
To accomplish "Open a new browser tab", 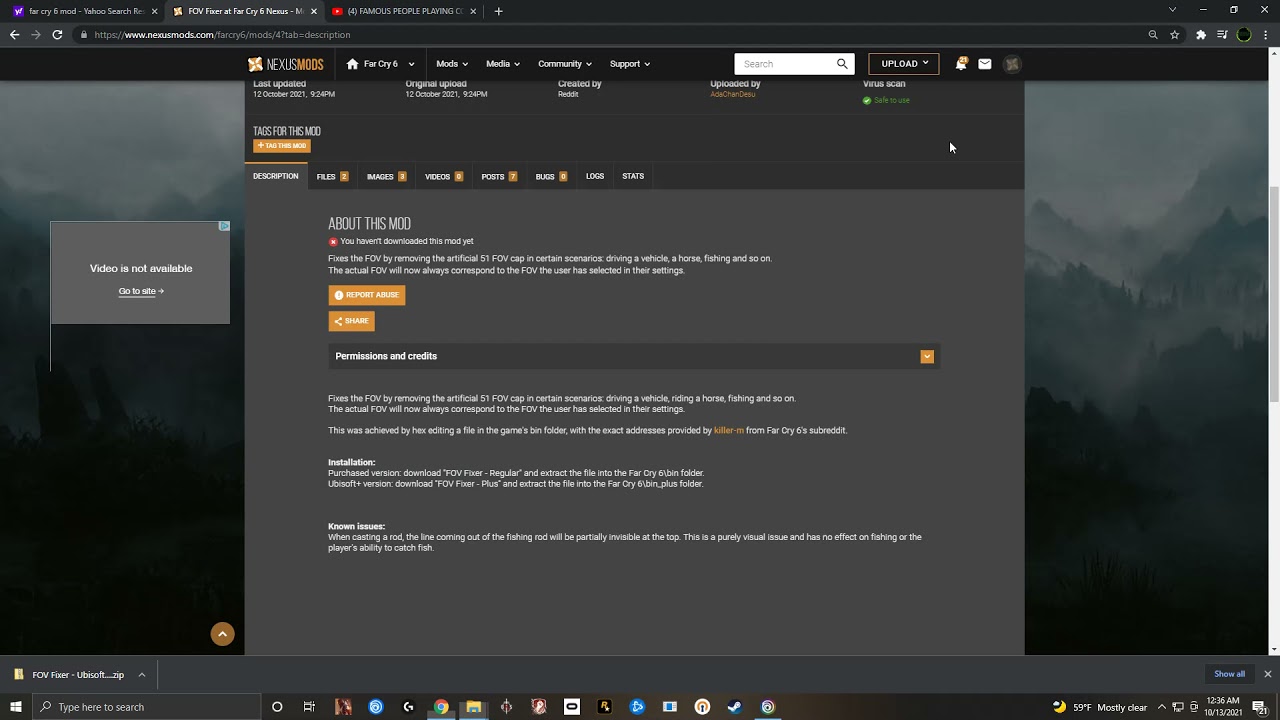I will pos(498,11).
